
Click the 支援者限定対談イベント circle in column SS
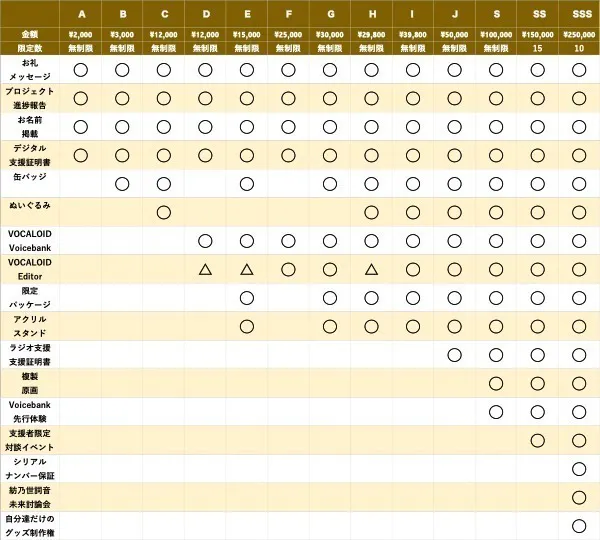[537, 440]
